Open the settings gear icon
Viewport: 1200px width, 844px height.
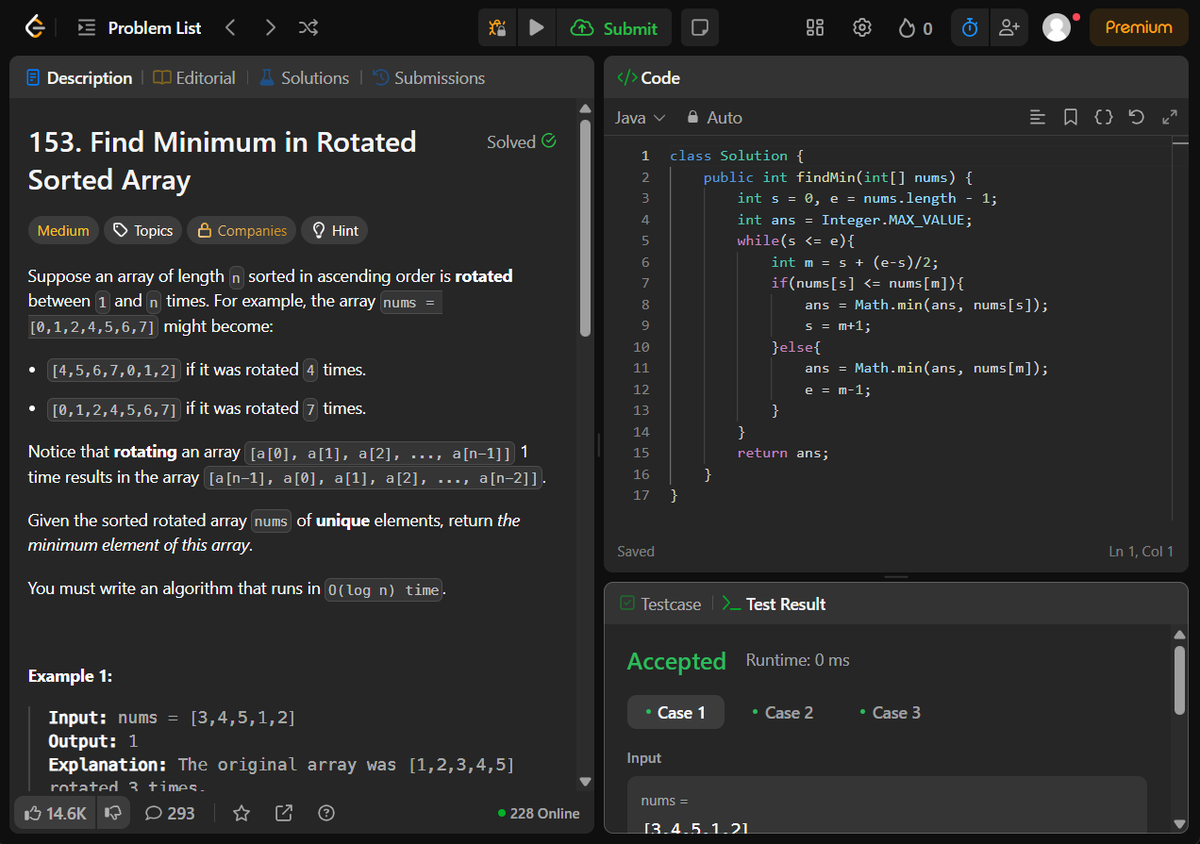(x=862, y=28)
